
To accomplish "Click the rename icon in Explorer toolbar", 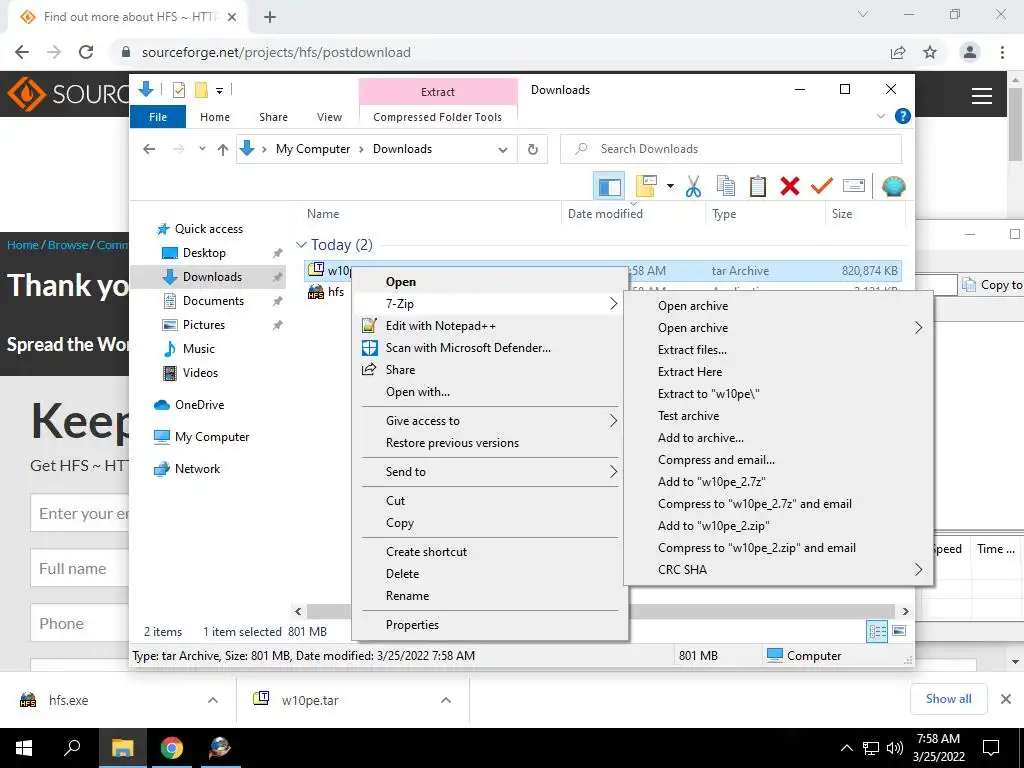I will point(854,187).
